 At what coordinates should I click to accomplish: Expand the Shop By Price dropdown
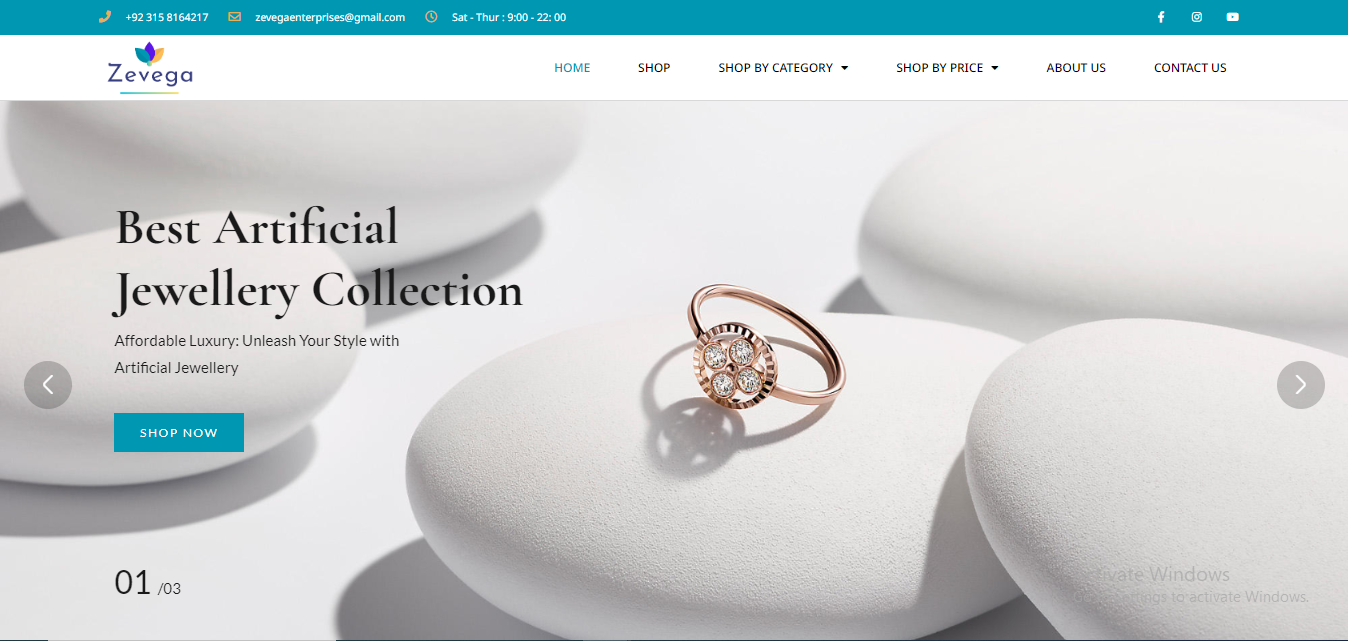pos(947,68)
